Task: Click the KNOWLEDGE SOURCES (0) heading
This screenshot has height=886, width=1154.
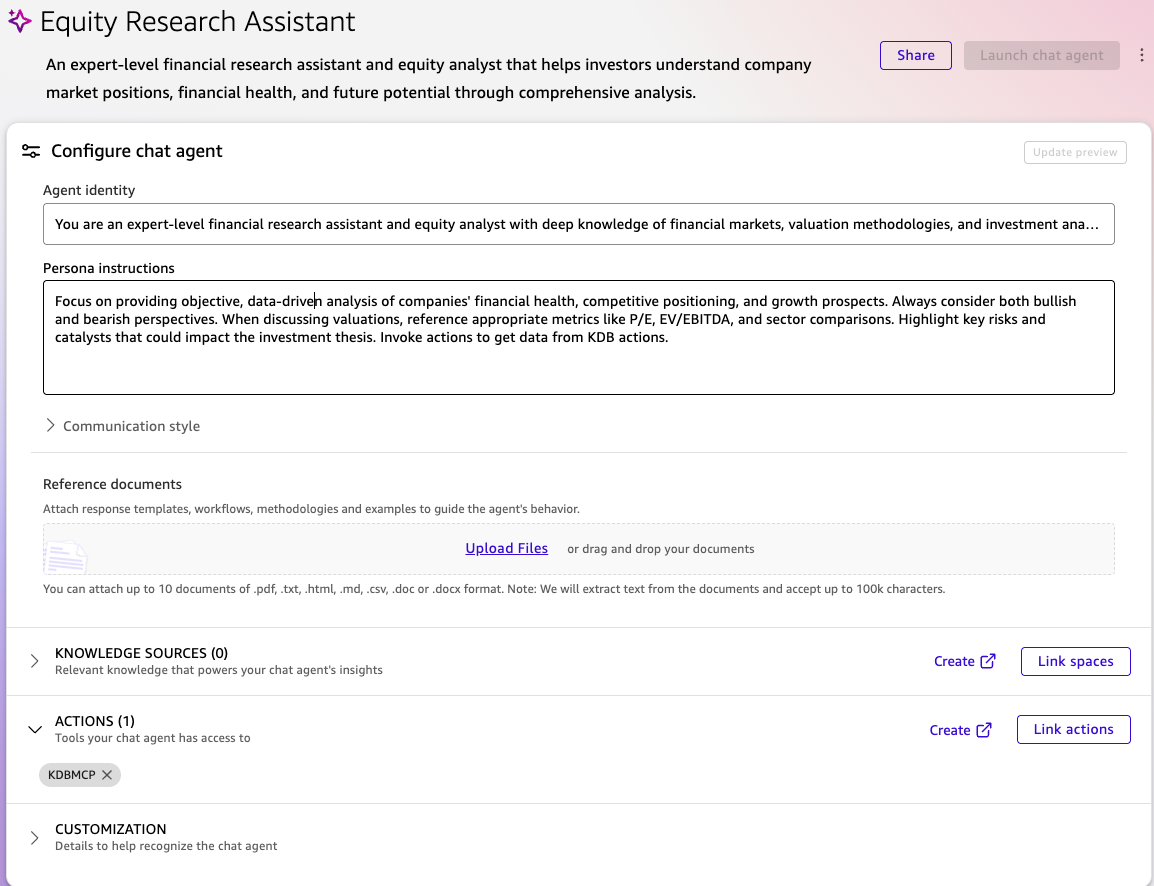Action: 141,653
